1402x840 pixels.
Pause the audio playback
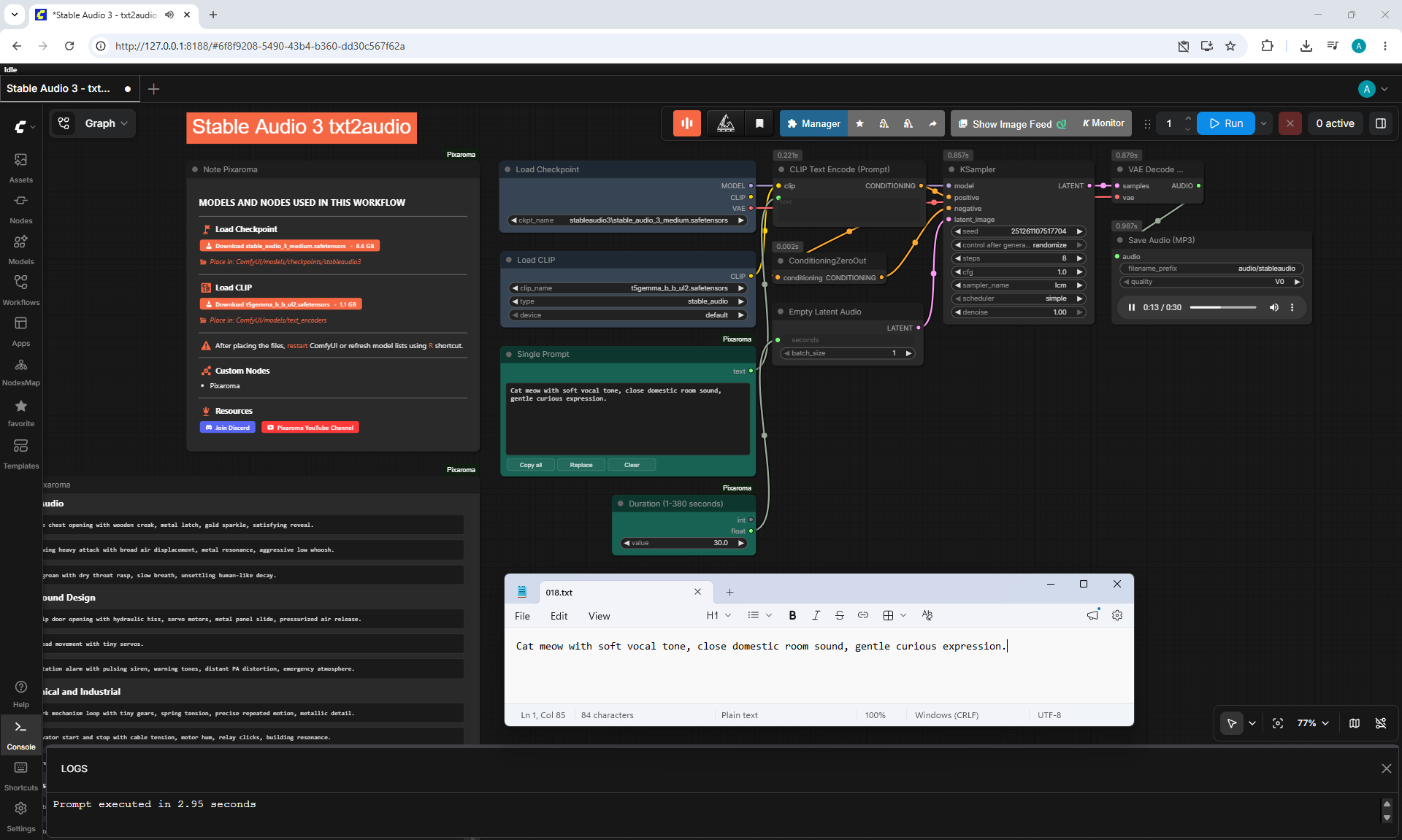point(1131,307)
